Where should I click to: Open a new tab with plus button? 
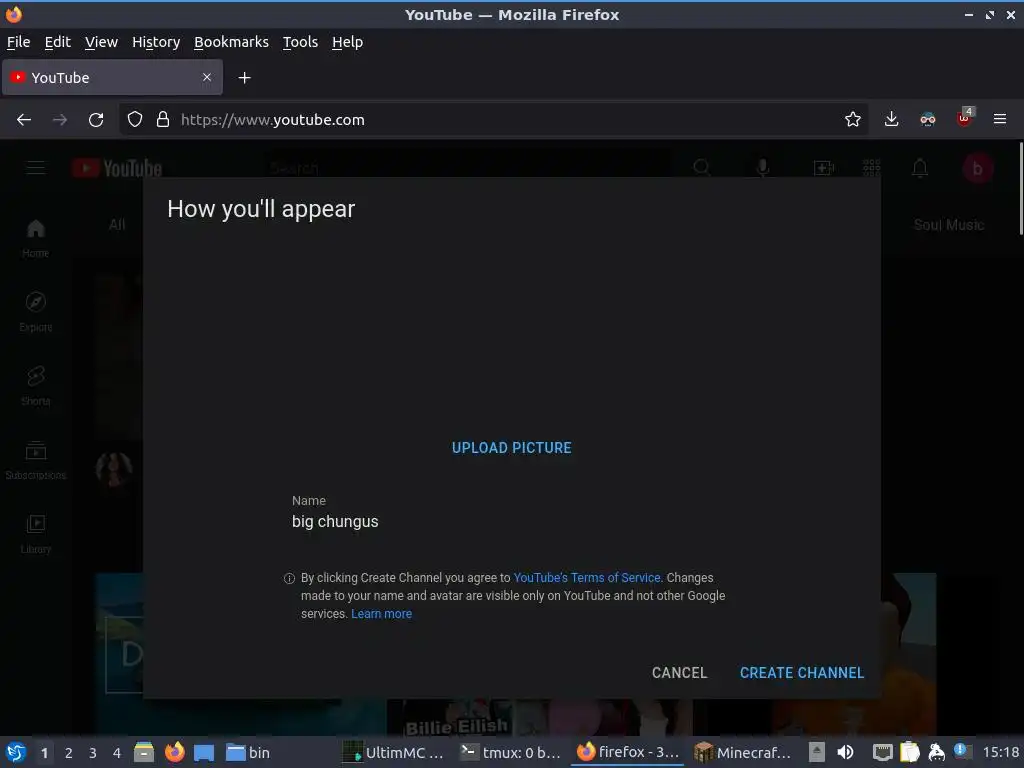click(244, 78)
